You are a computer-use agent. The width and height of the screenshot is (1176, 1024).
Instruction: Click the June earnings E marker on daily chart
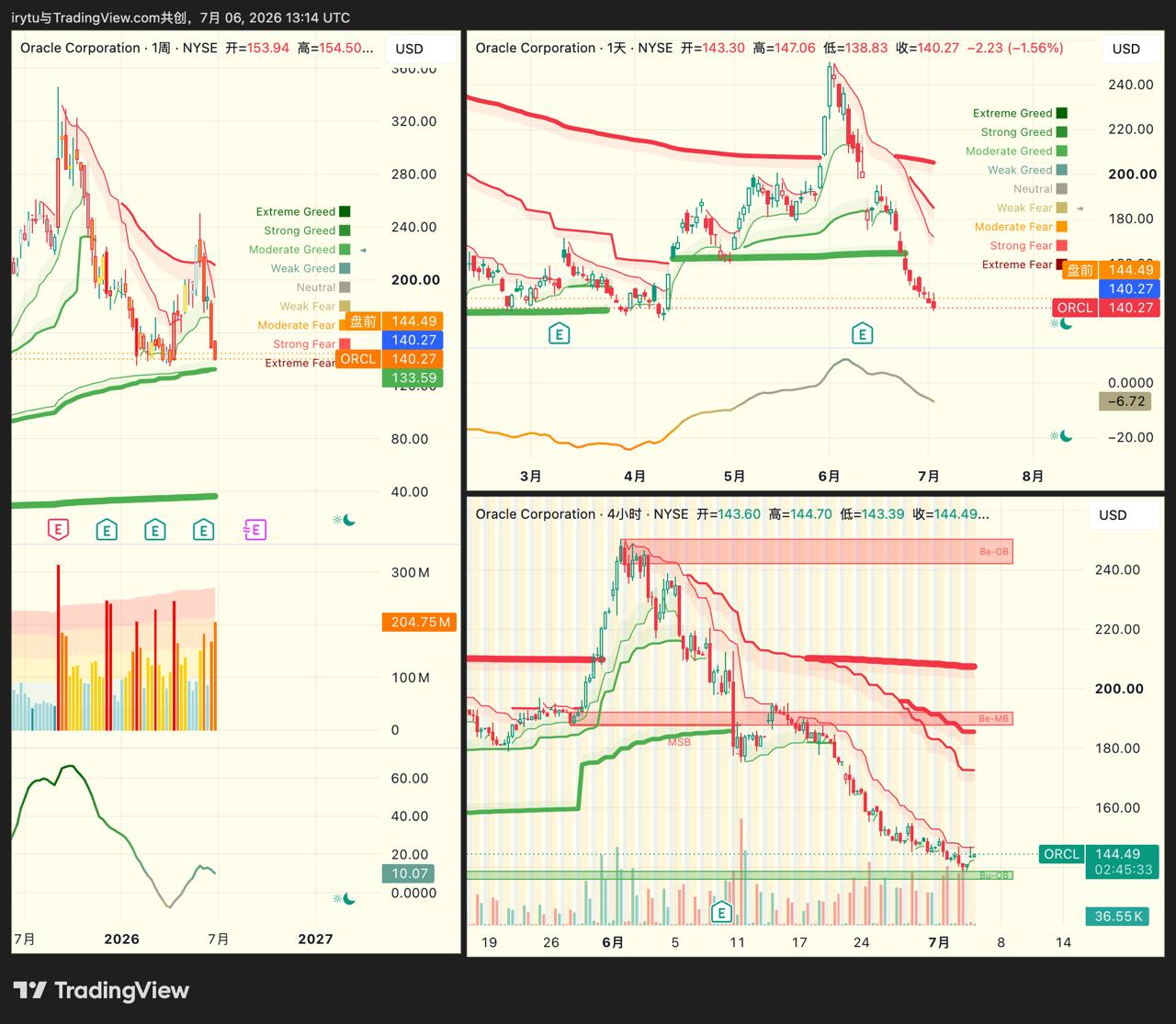pyautogui.click(x=862, y=333)
